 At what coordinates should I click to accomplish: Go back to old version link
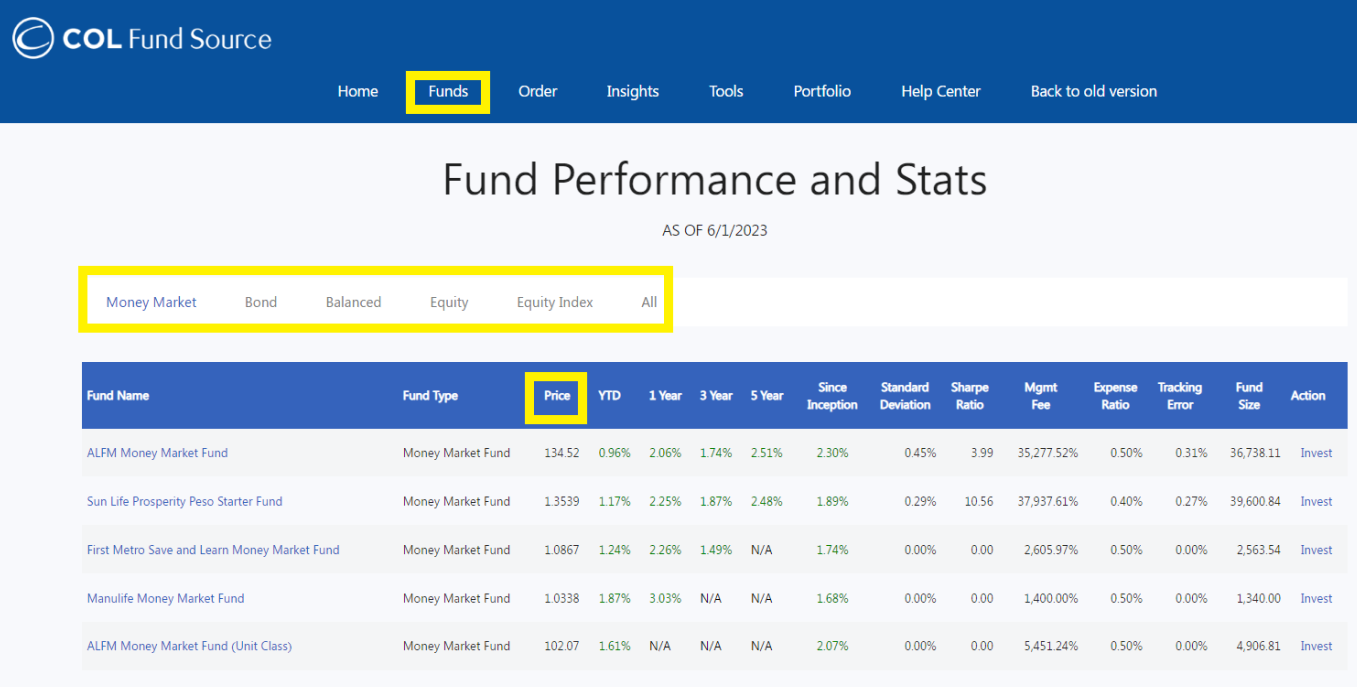point(1094,91)
